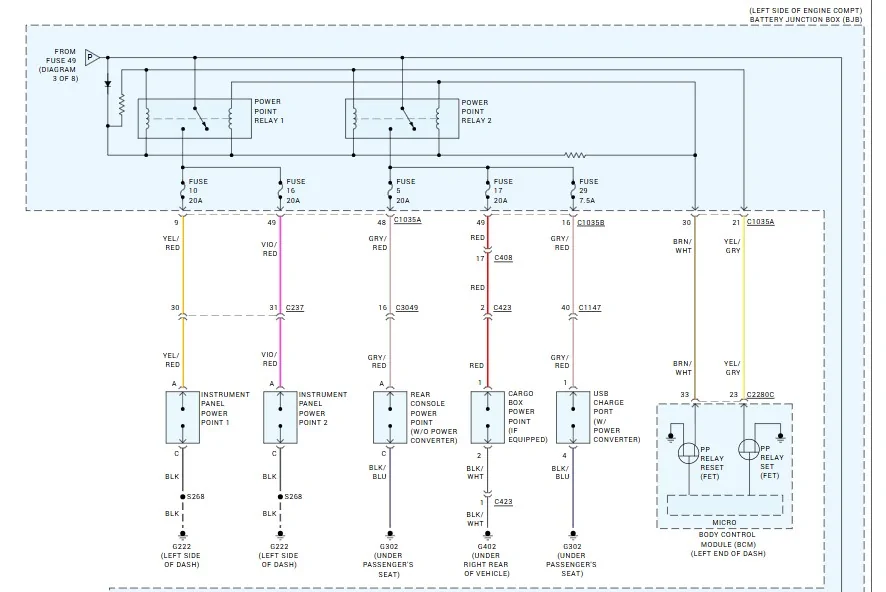
Task: Open the C423 link beside pin 2 on RED wire
Action: click(502, 308)
